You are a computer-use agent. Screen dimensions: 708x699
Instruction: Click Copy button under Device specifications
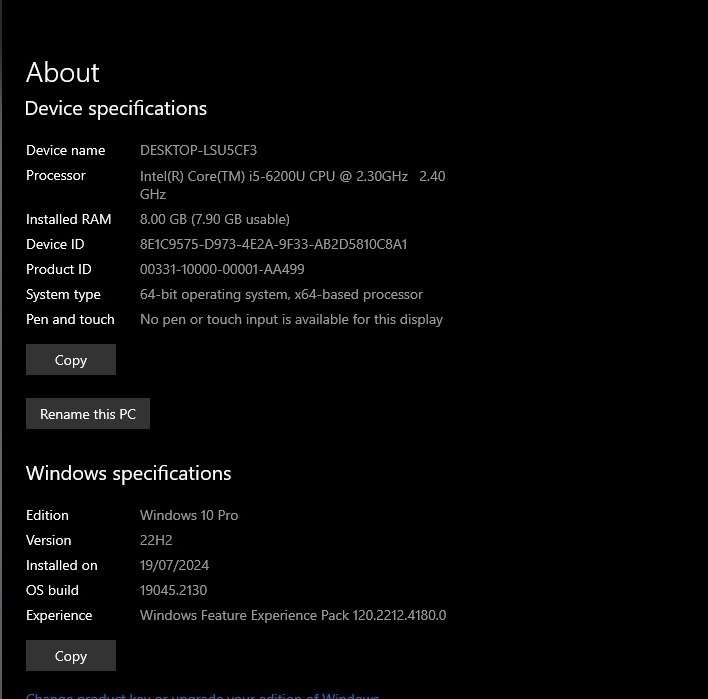71,359
